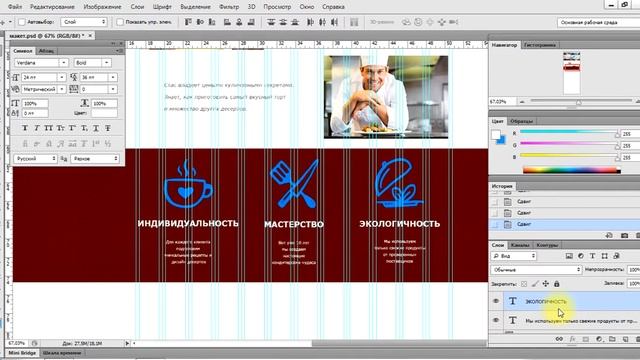
Task: Align horizontal centers of layers
Action: coord(239,22)
